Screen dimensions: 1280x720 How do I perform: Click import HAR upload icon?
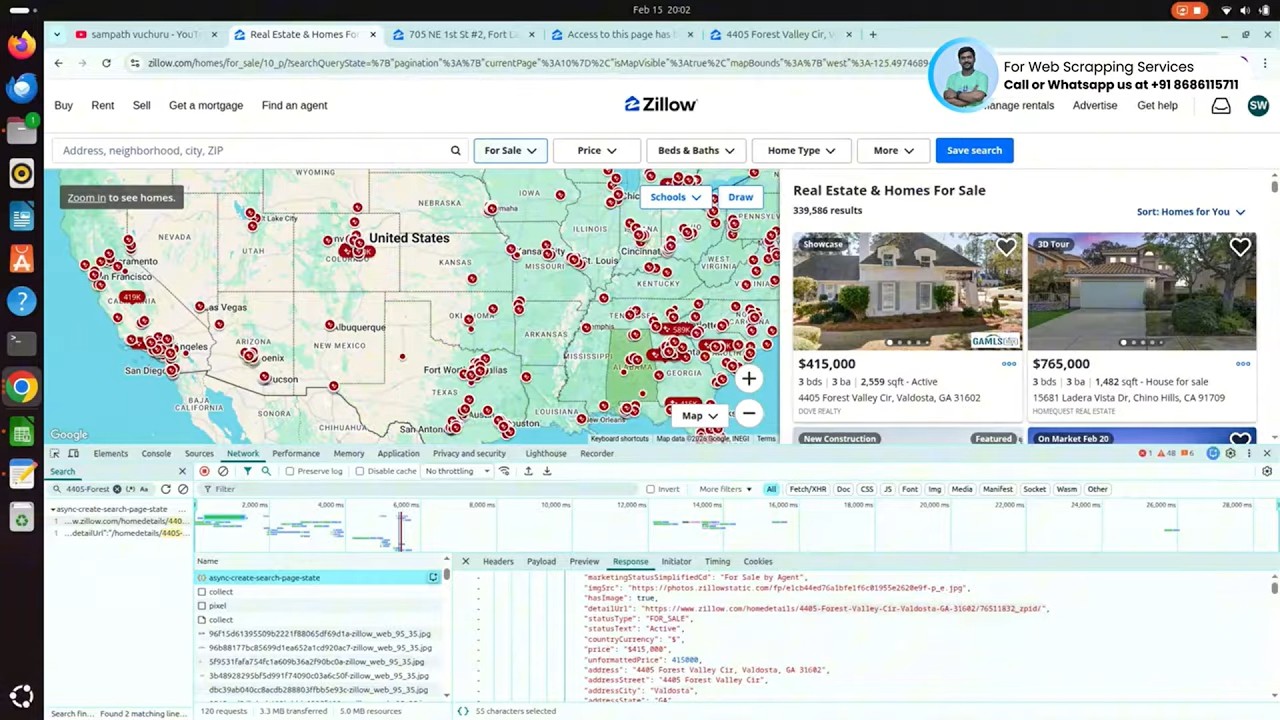pyautogui.click(x=528, y=471)
